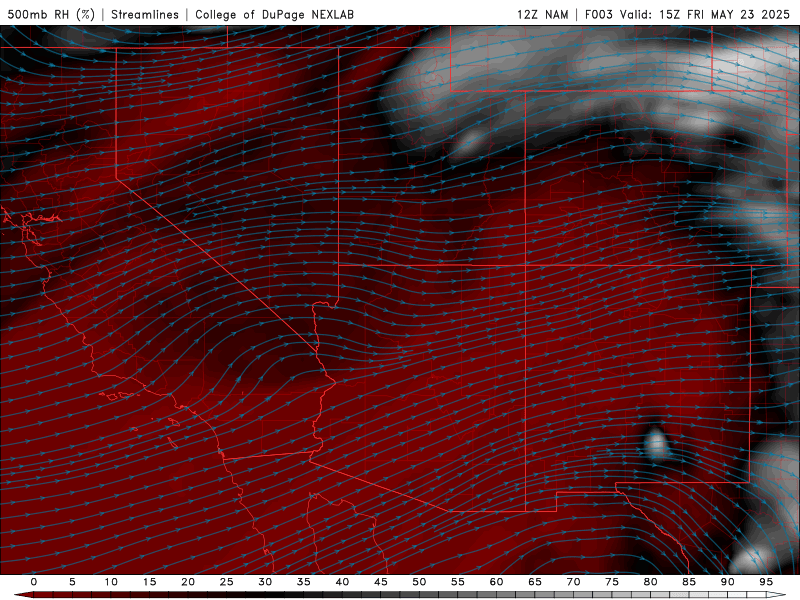Click the "20" value on color scale
The width and height of the screenshot is (800, 600).
pos(188,582)
